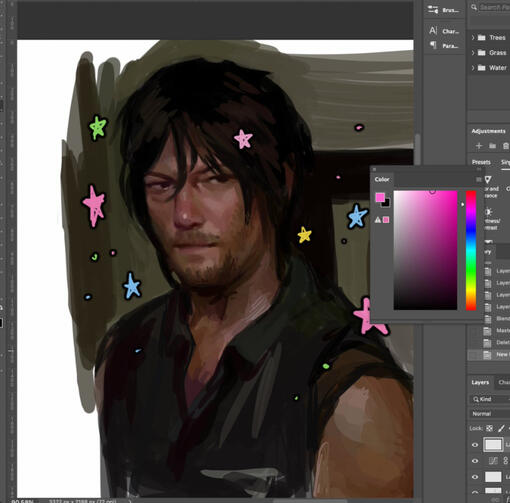
Task: Select the first Layer history state
Action: pos(497,271)
